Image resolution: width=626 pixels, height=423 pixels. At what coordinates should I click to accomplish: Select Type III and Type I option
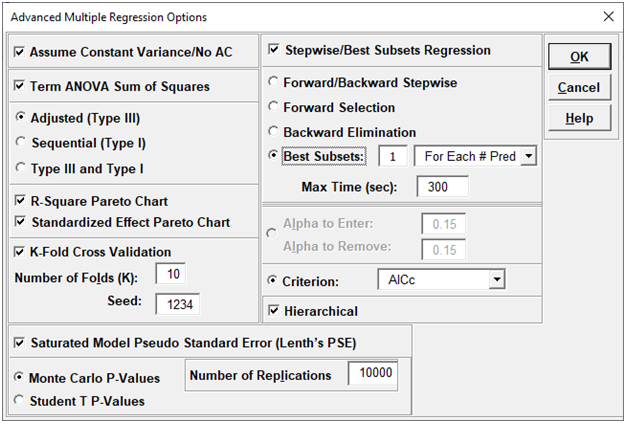(x=20, y=168)
